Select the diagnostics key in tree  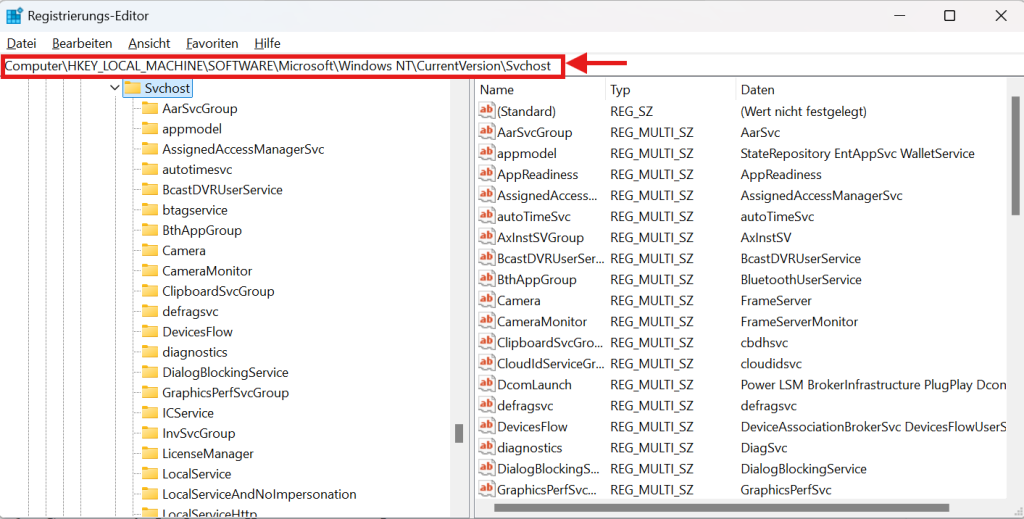tap(195, 352)
